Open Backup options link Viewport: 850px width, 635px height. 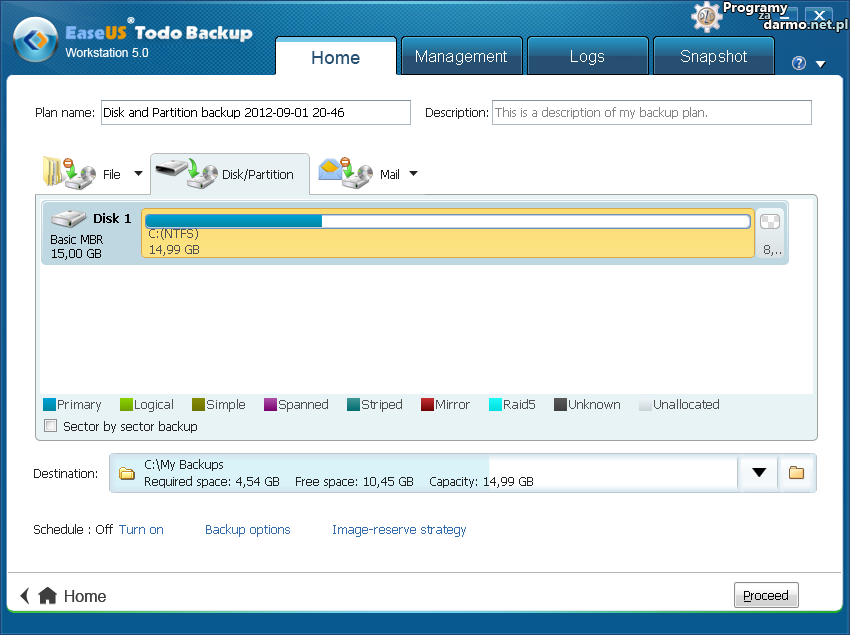tap(247, 530)
